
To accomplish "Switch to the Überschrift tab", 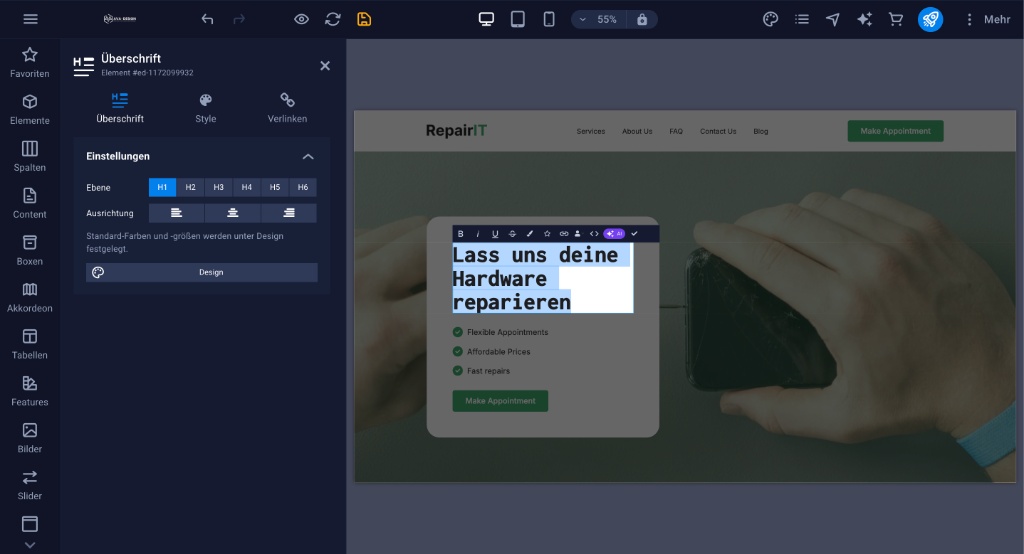I will 120,108.
